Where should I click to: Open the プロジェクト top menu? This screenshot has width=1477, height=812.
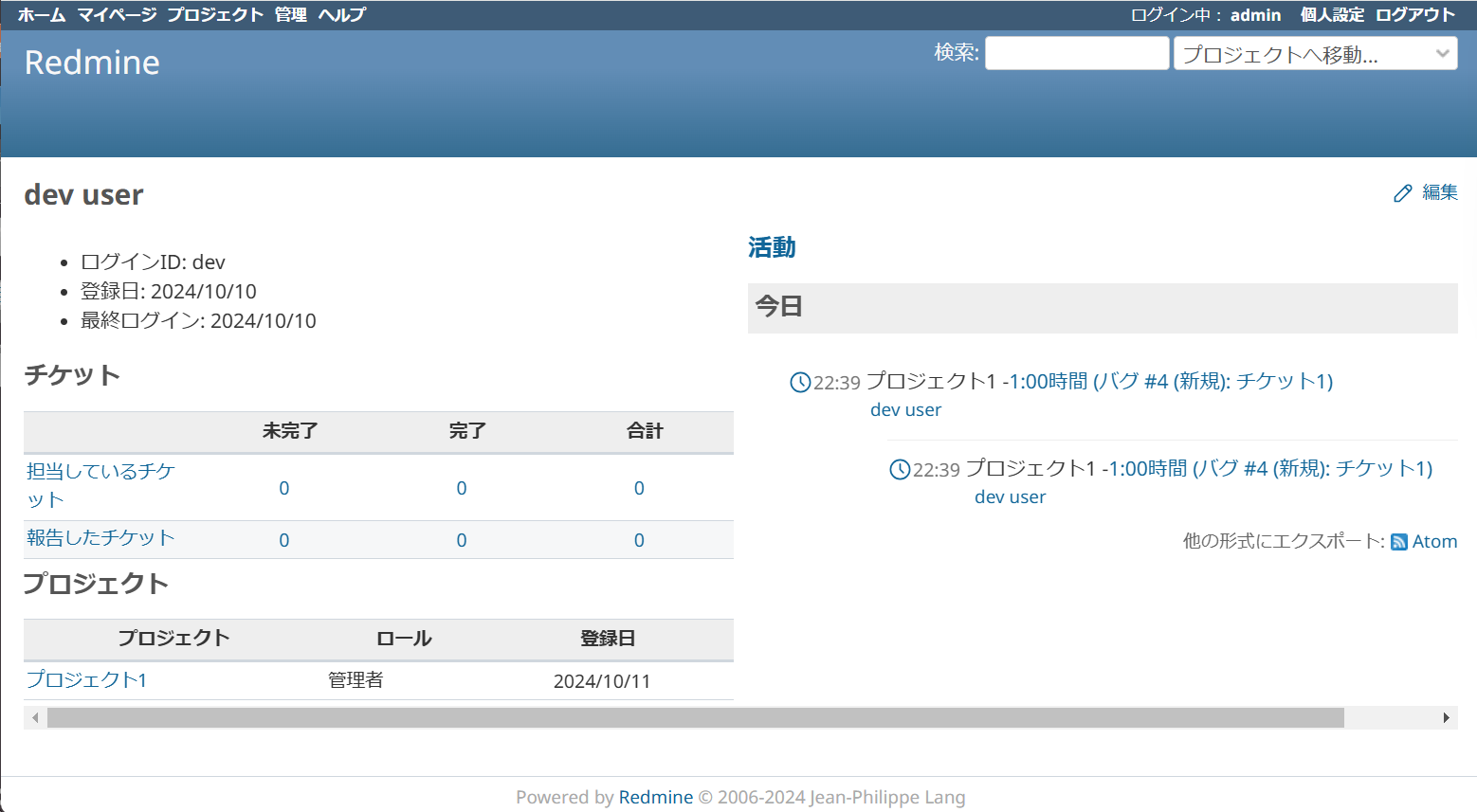click(215, 14)
